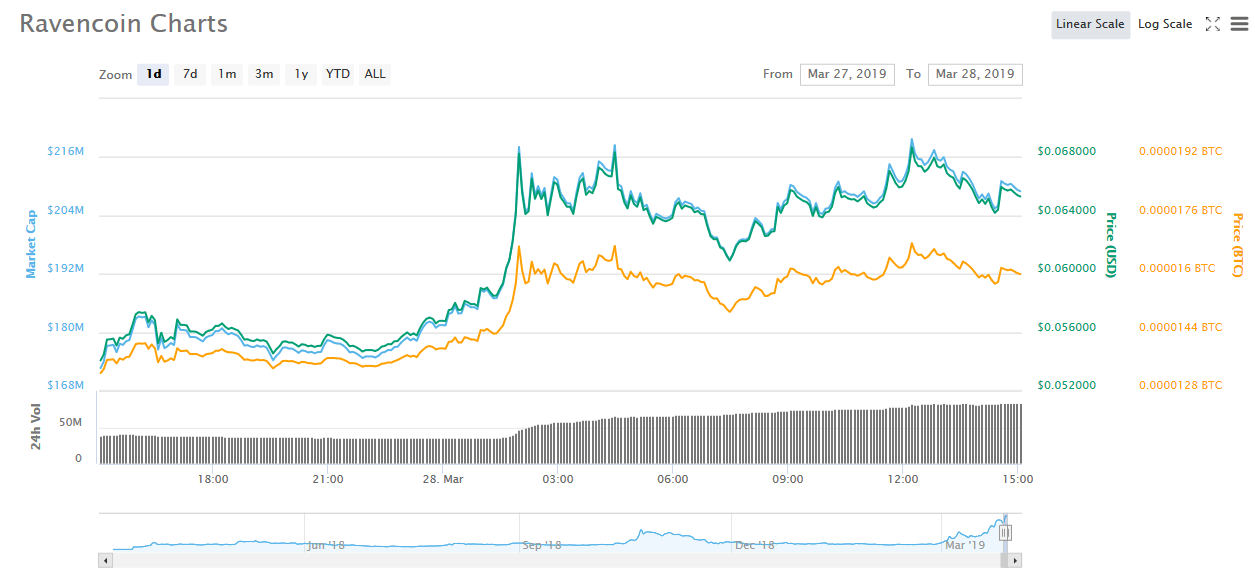Edit the To date Mar 28, 2019
This screenshot has width=1255, height=579.
tap(975, 74)
